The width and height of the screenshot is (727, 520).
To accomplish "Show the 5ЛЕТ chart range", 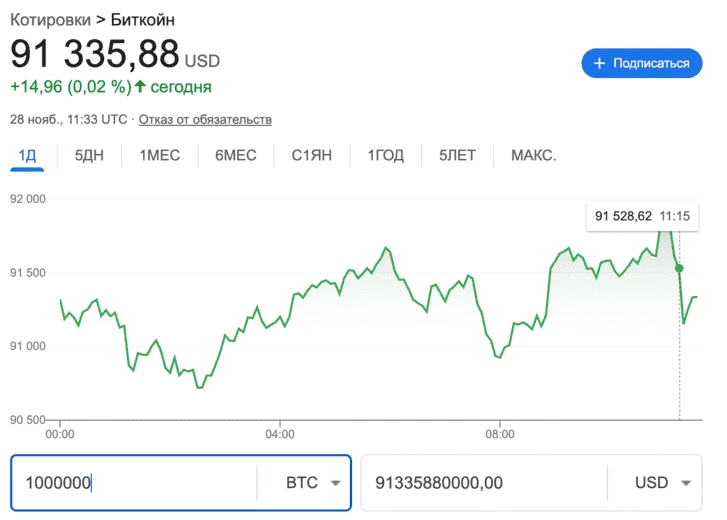I will [456, 155].
